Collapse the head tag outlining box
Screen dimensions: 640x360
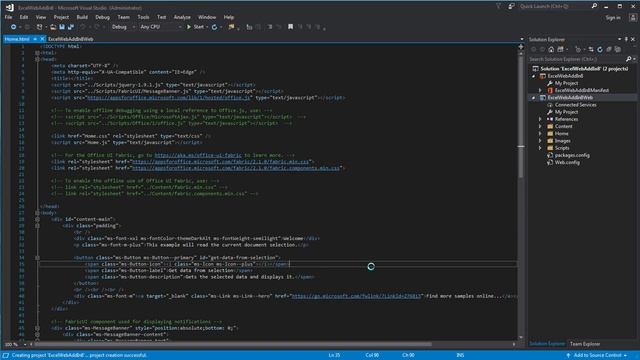tap(37, 59)
